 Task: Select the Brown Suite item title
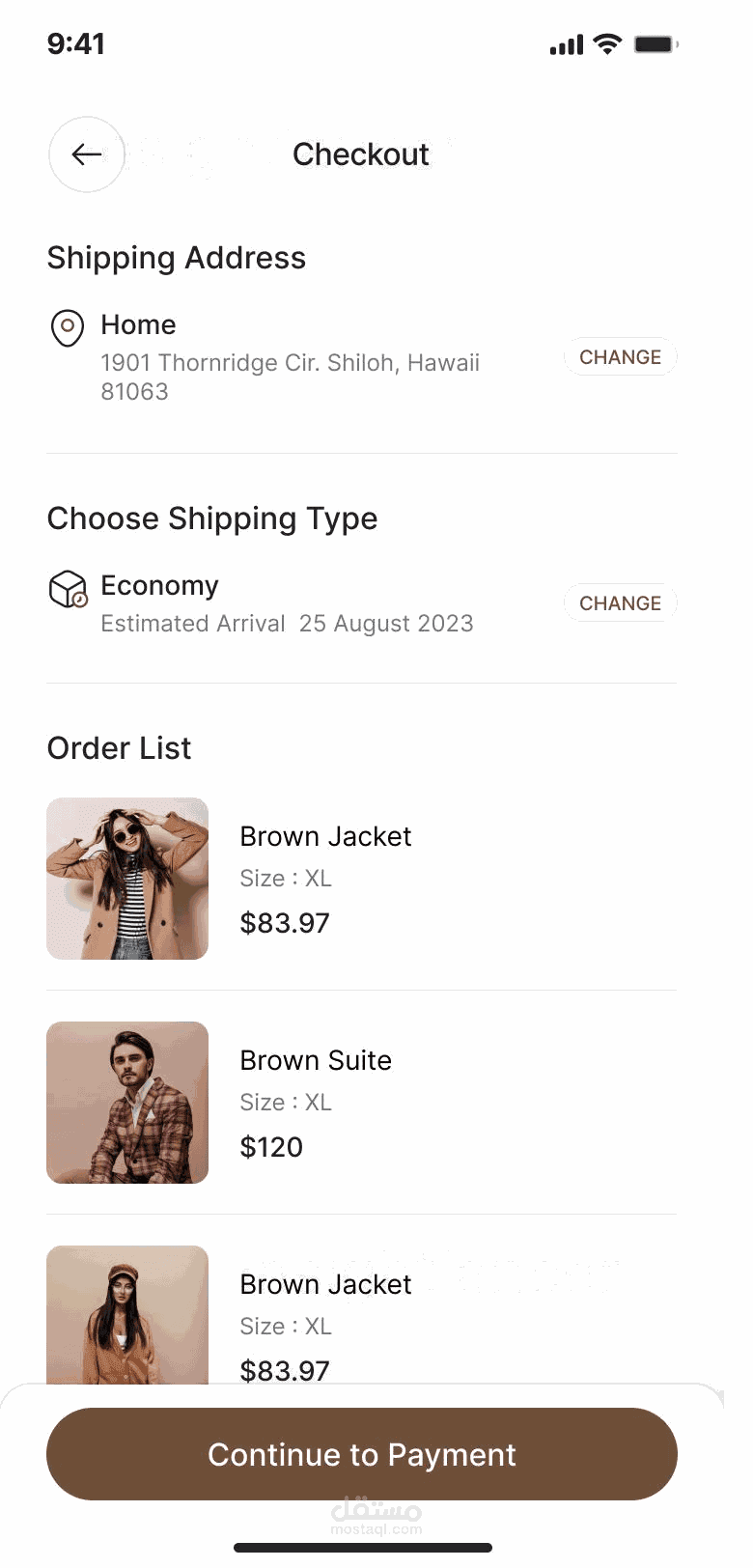click(316, 1060)
